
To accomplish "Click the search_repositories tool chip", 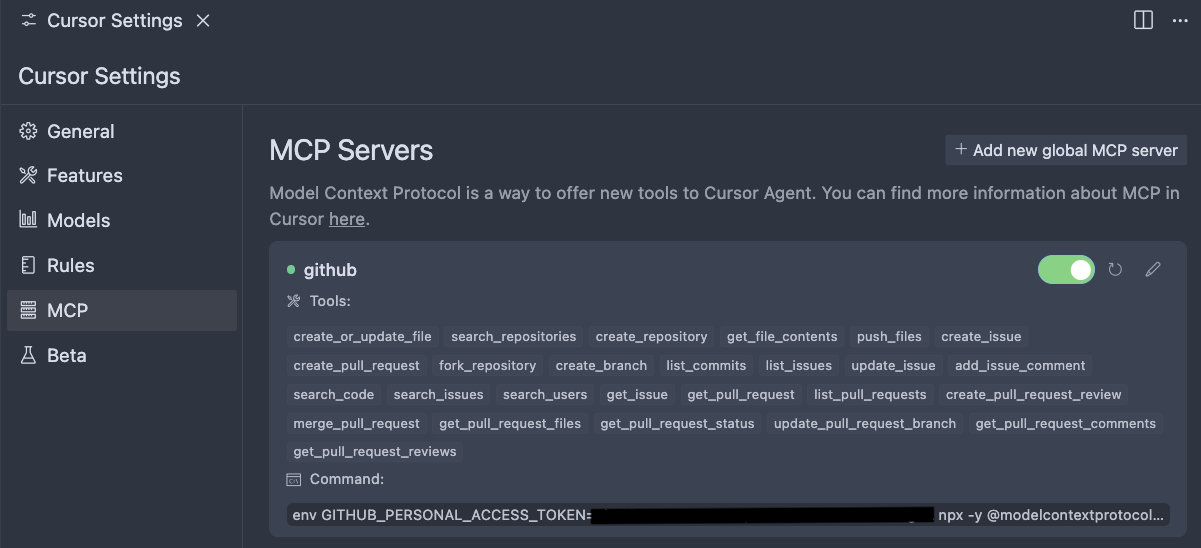I will point(513,336).
